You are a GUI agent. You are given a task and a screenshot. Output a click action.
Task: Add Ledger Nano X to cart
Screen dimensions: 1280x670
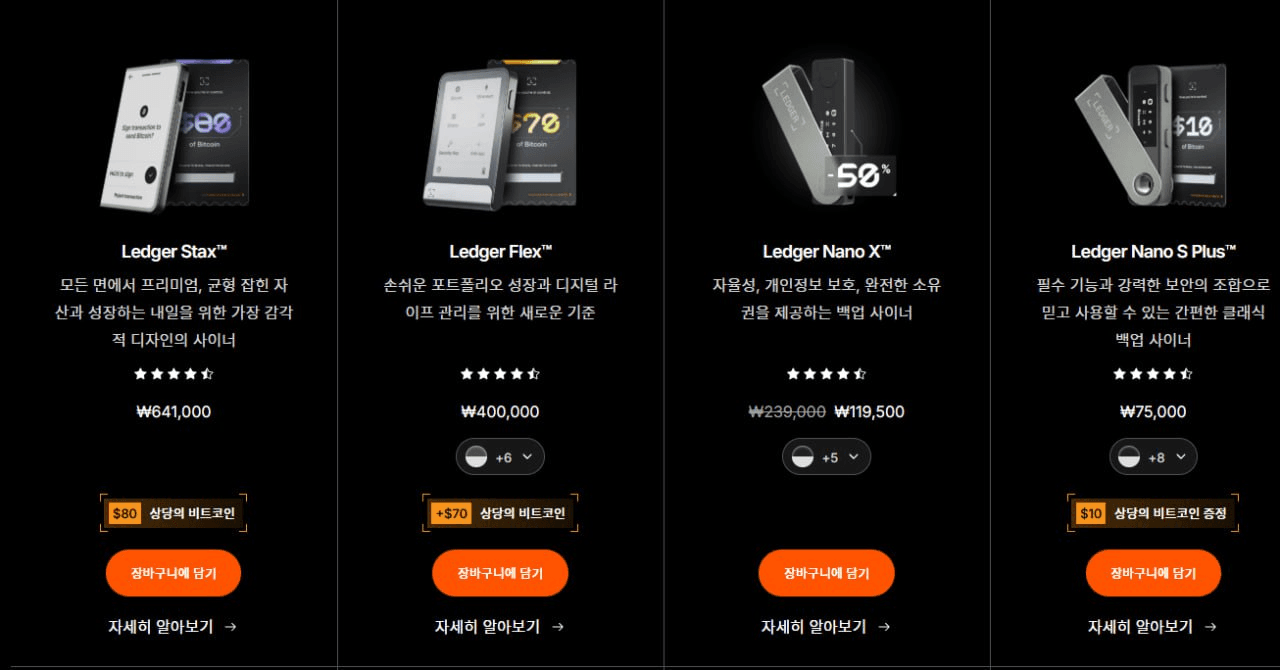[826, 573]
